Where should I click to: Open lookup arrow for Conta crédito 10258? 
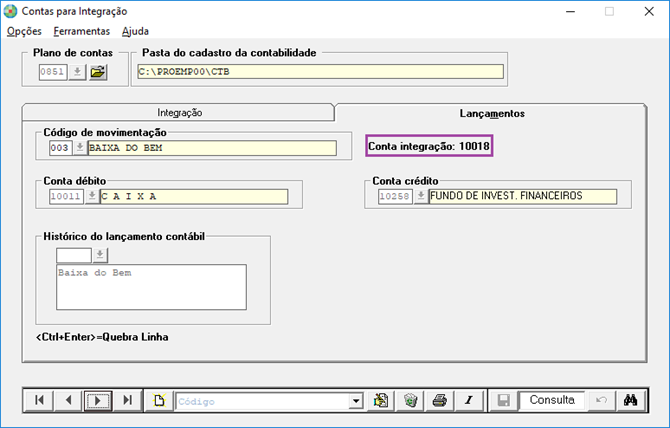tap(421, 196)
